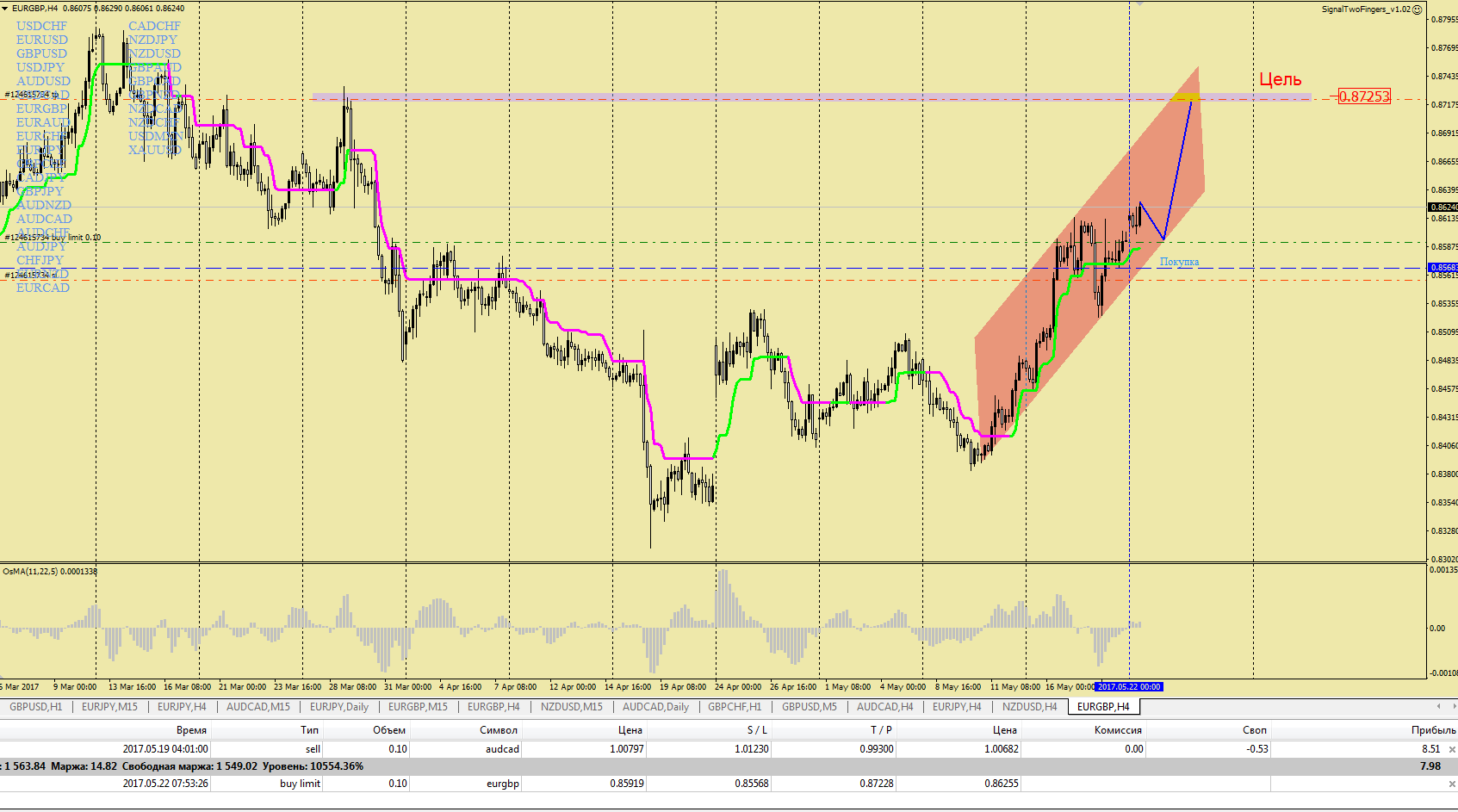Click the #124615734 buy limit order label
The height and width of the screenshot is (812, 1458).
point(53,238)
